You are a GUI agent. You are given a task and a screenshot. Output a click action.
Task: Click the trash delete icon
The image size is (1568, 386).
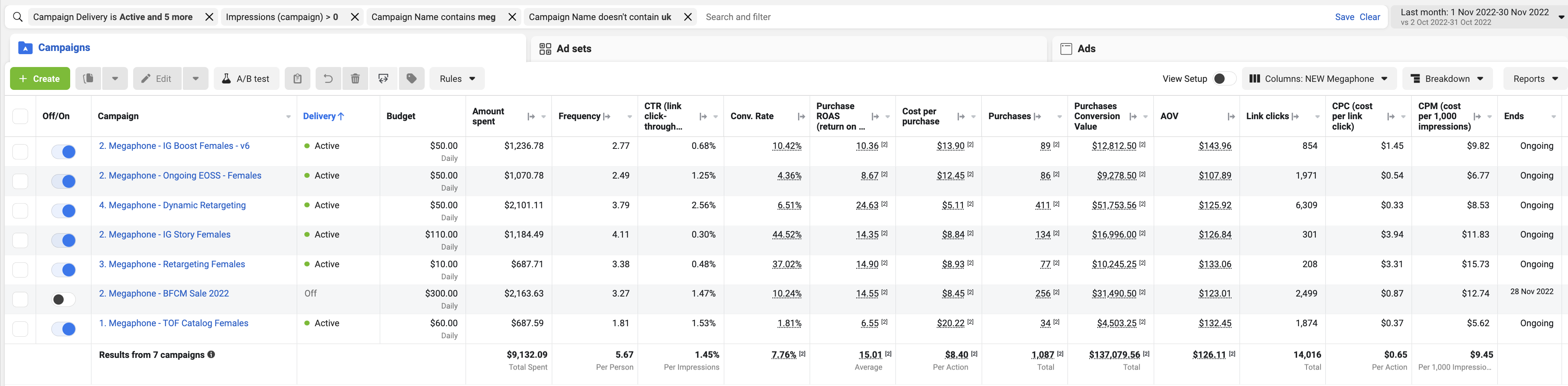(355, 79)
